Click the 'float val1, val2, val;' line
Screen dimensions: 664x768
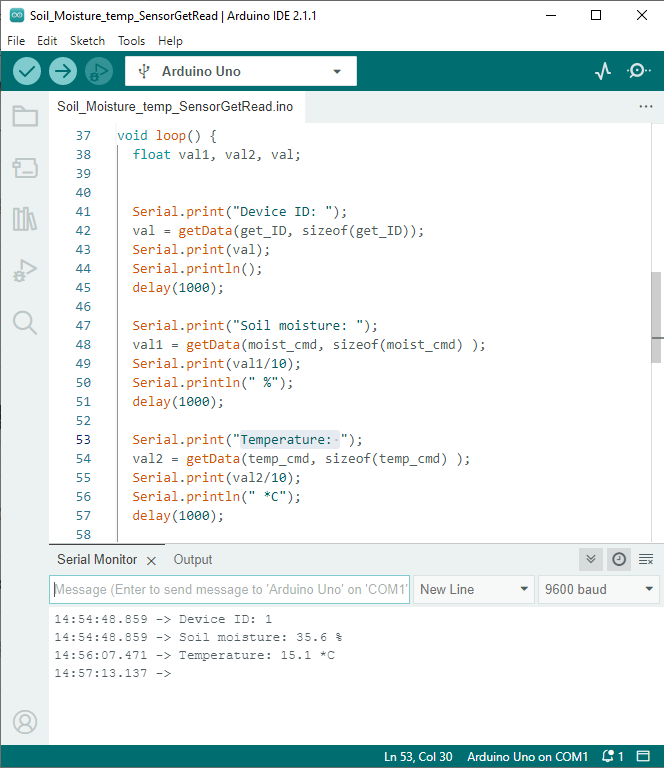coord(216,155)
